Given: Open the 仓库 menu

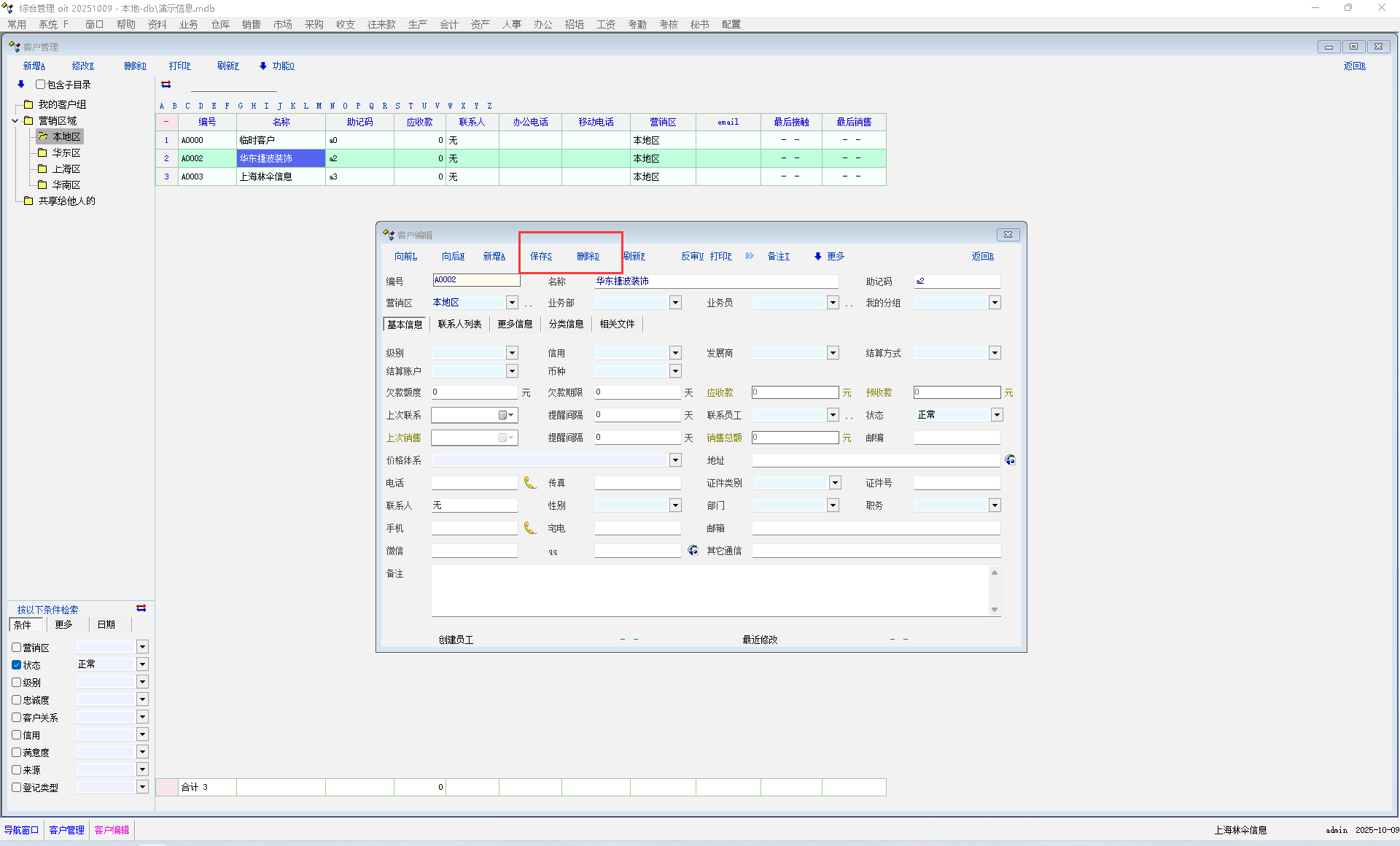Looking at the screenshot, I should pos(220,24).
